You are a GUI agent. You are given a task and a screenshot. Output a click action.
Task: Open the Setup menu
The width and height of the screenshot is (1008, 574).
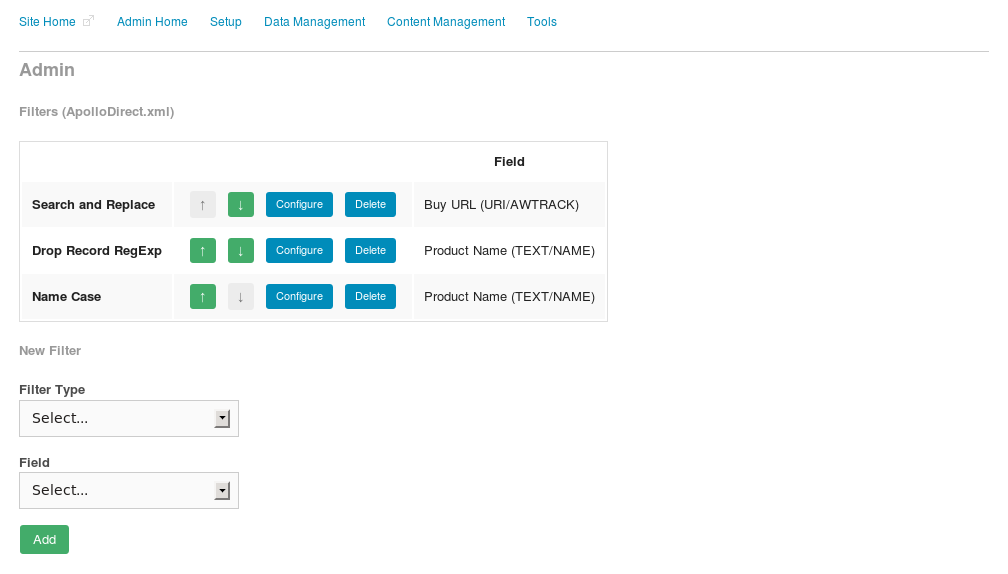(226, 22)
